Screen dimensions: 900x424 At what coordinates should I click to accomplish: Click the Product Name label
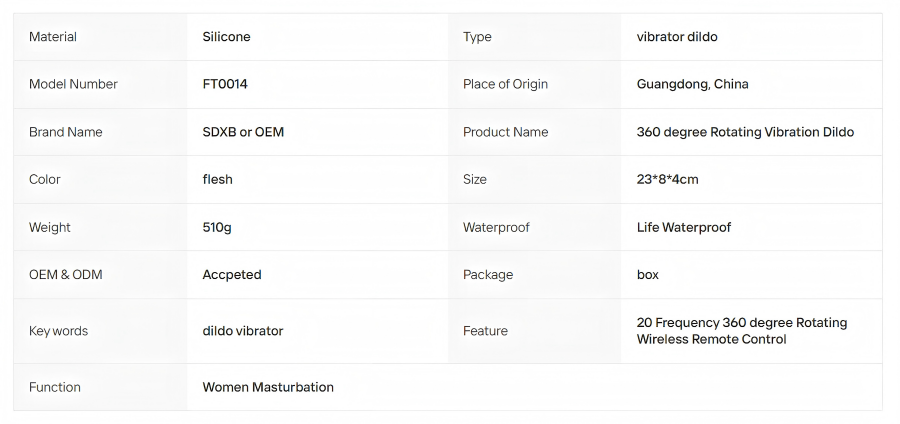coord(506,132)
